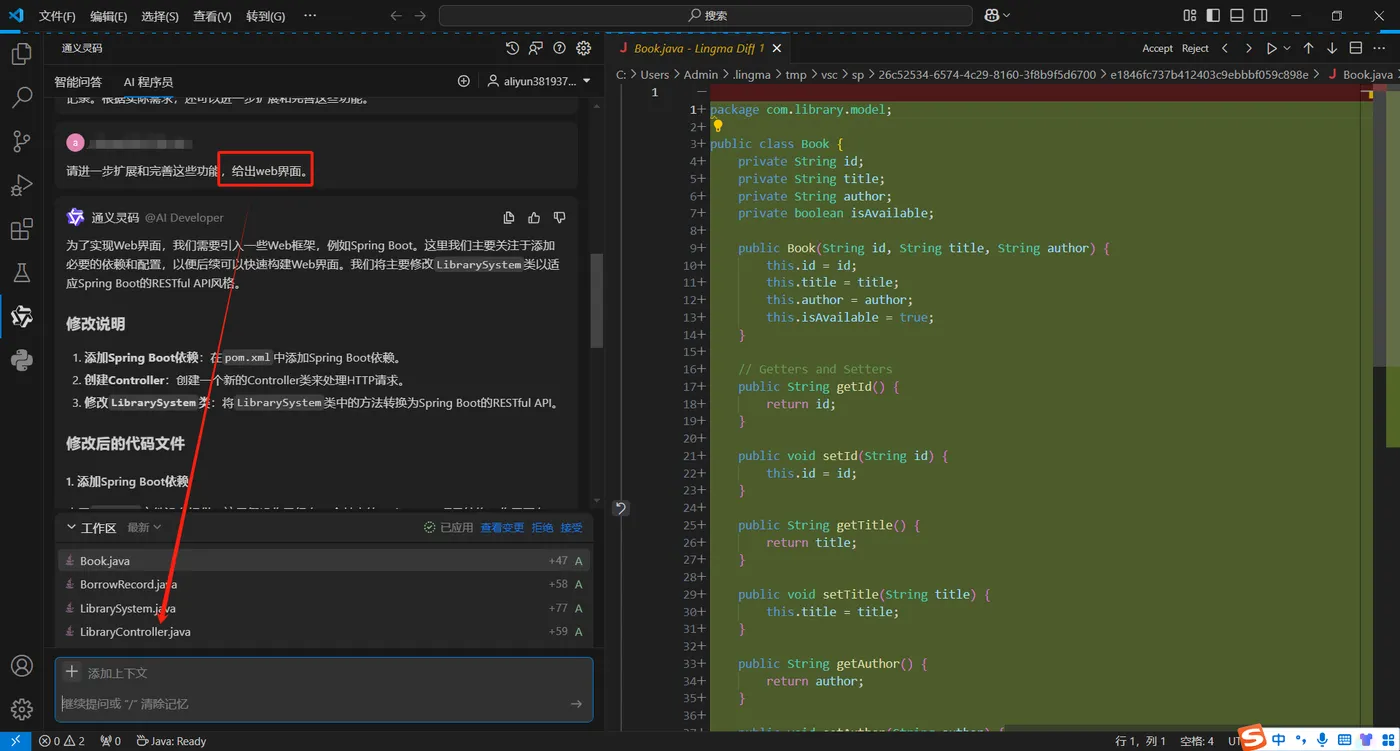This screenshot has width=1400, height=751.
Task: Toggle primary side bar visibility
Action: 1213,16
